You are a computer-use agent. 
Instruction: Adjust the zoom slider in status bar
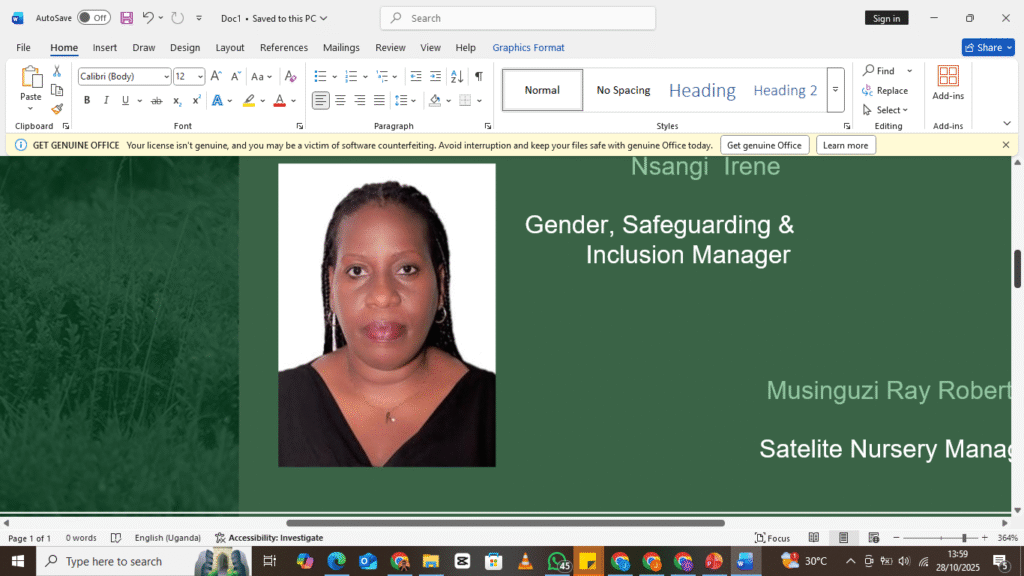tap(963, 538)
